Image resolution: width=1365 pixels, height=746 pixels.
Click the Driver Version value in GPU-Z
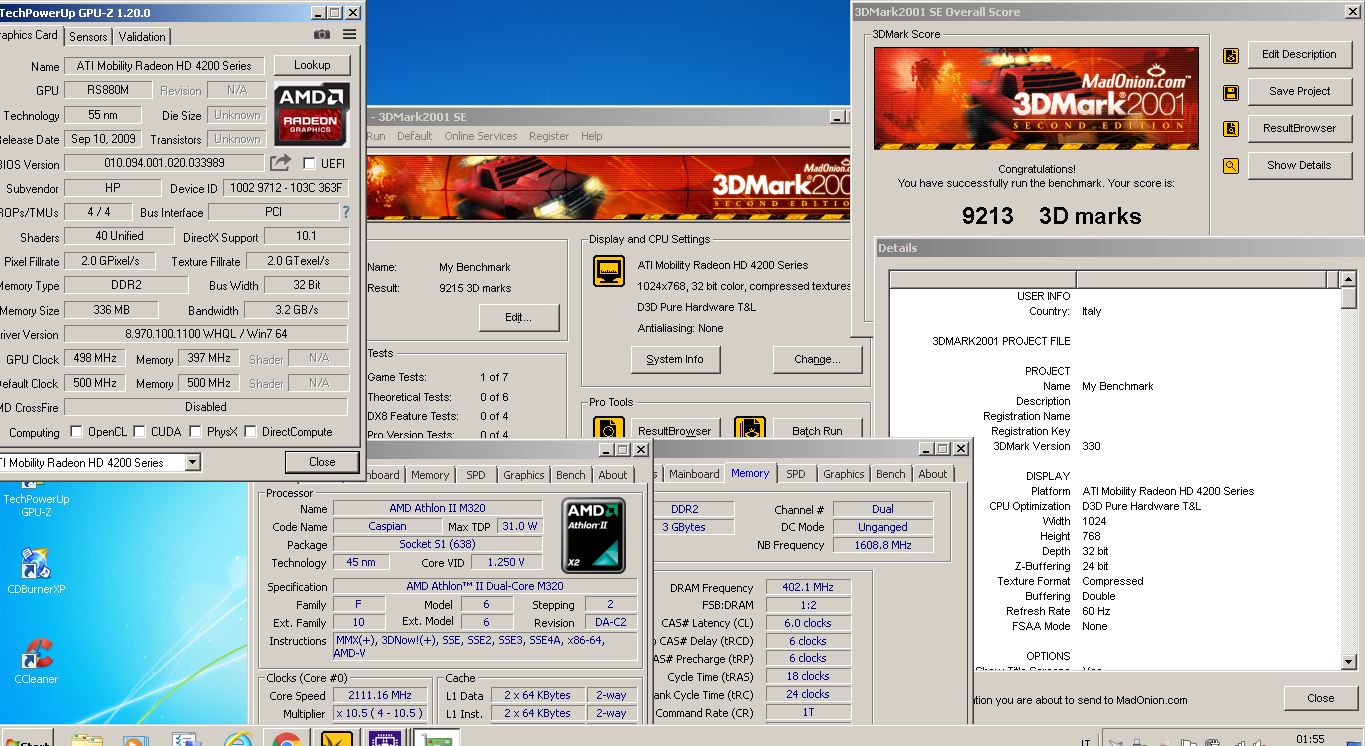coord(206,335)
